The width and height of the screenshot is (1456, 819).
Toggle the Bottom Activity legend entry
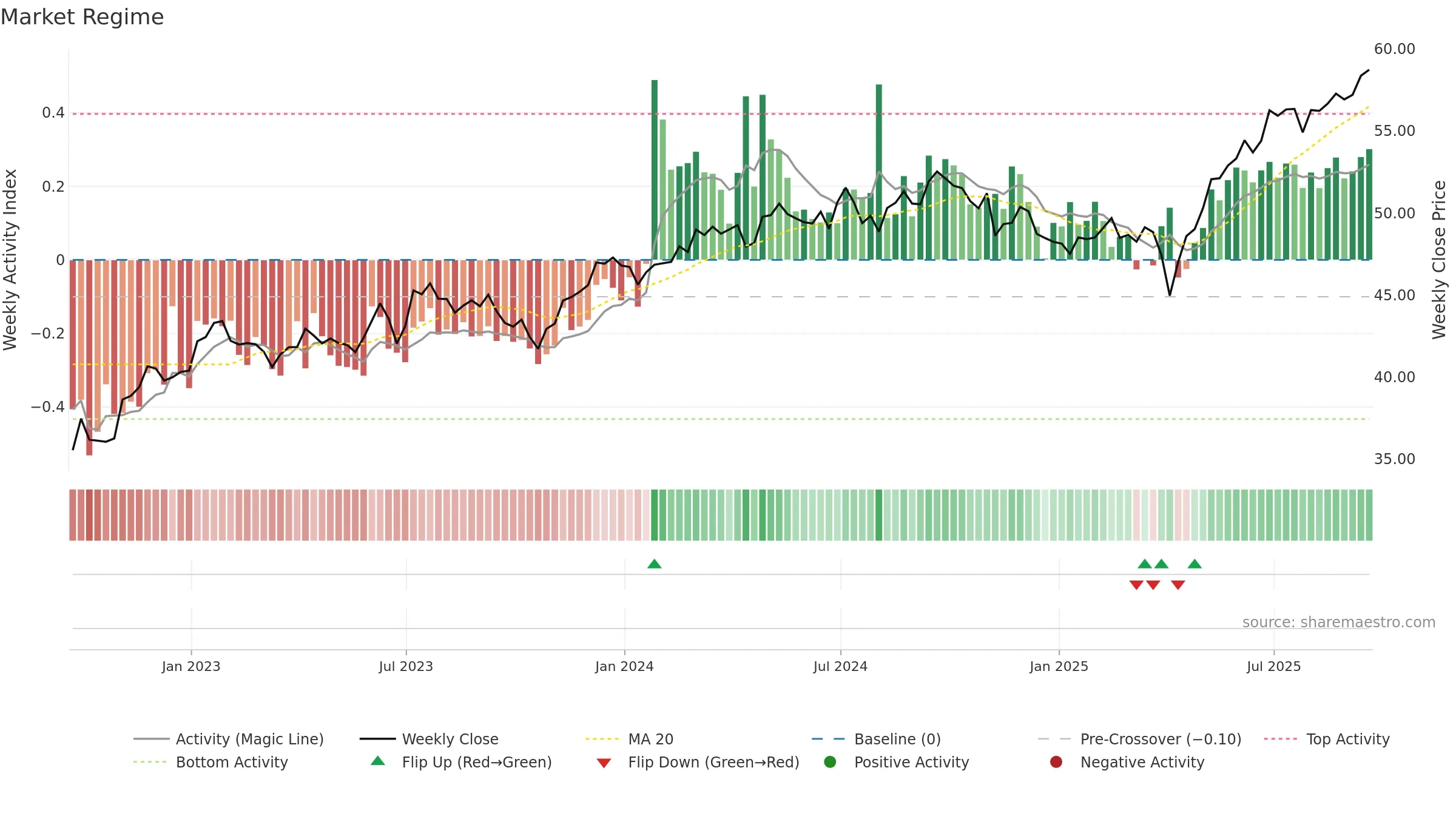(211, 762)
